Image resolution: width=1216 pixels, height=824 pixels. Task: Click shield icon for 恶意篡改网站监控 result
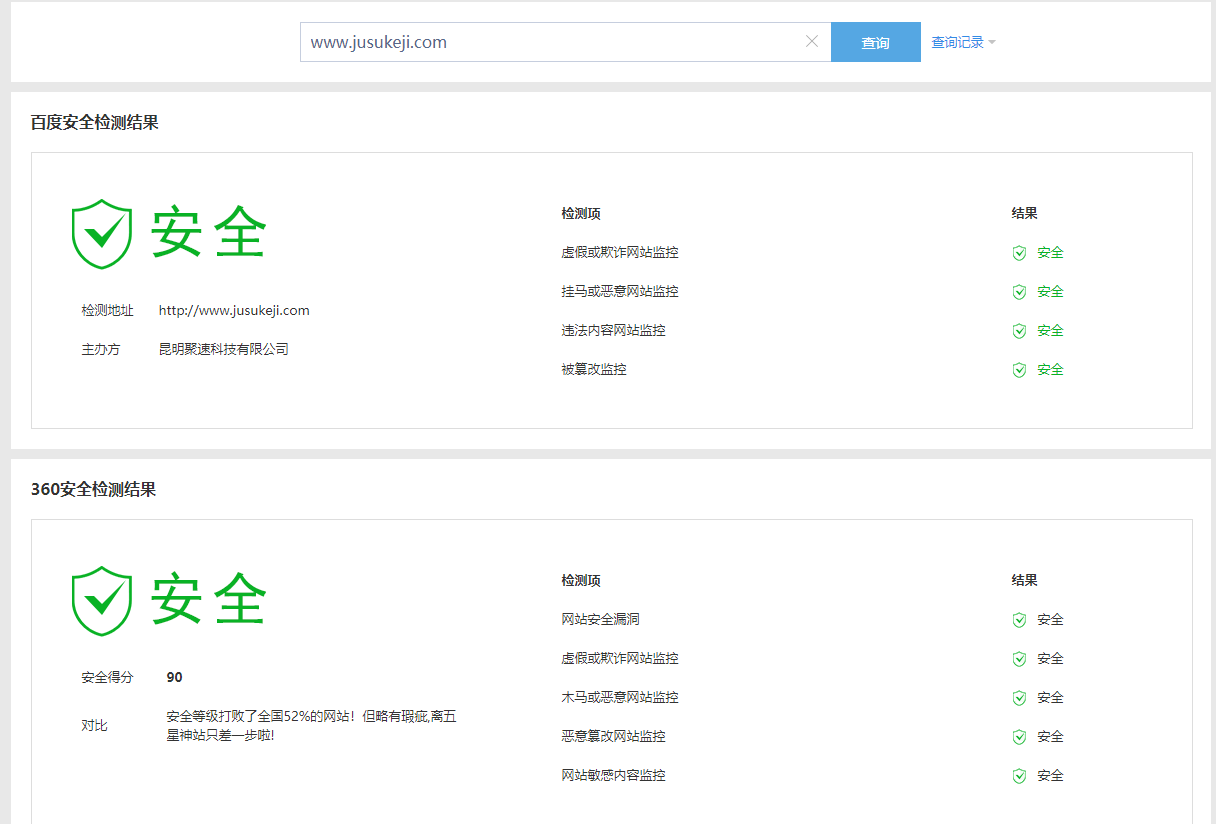point(1019,737)
